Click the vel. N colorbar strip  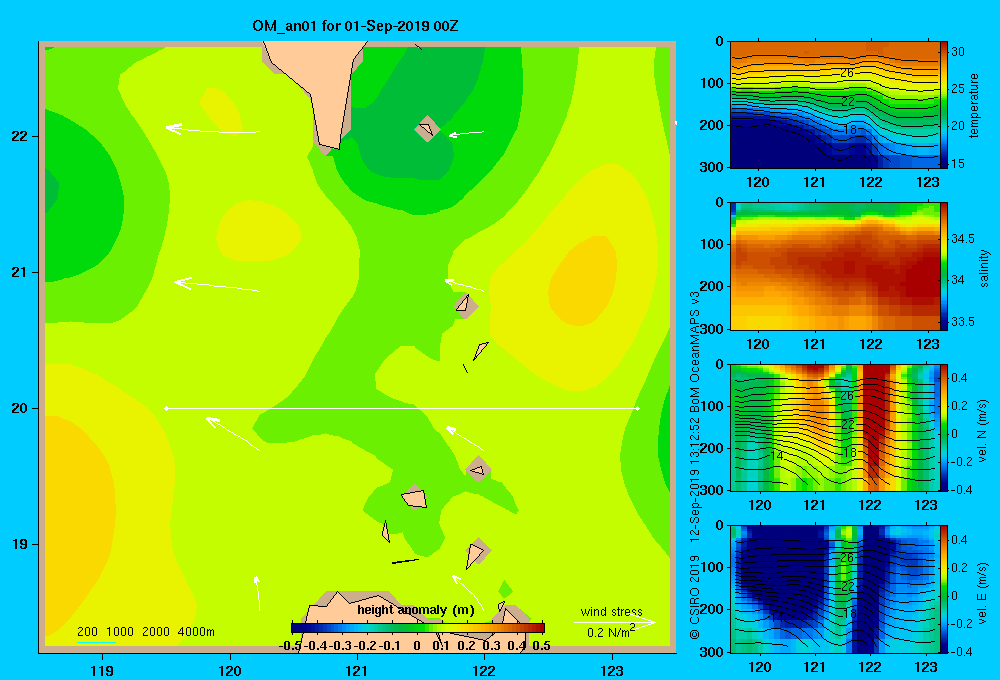[x=944, y=427]
